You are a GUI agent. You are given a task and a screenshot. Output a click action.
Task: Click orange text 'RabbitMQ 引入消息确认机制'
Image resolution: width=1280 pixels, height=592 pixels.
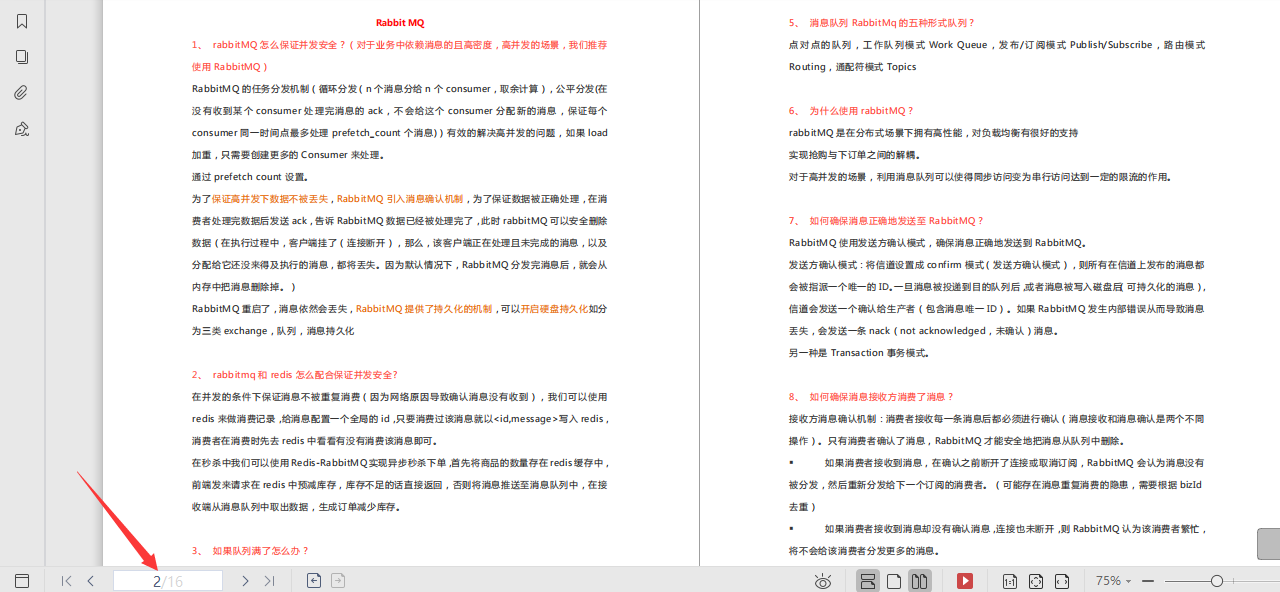pos(400,198)
